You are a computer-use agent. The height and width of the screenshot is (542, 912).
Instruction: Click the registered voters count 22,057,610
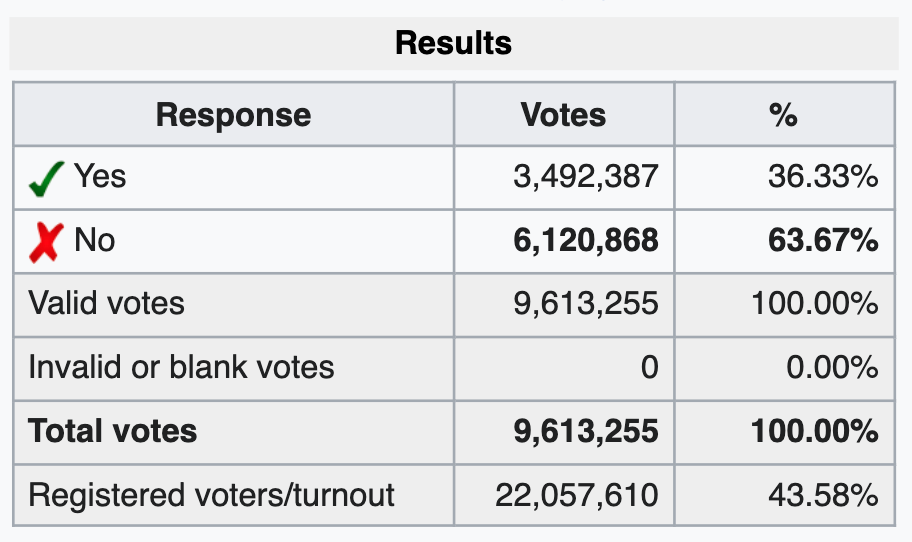point(576,496)
